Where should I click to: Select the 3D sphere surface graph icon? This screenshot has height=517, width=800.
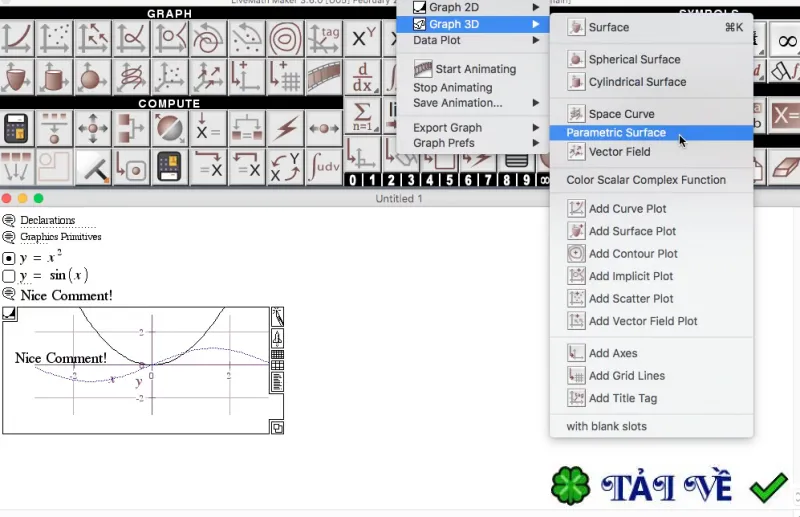pos(93,77)
